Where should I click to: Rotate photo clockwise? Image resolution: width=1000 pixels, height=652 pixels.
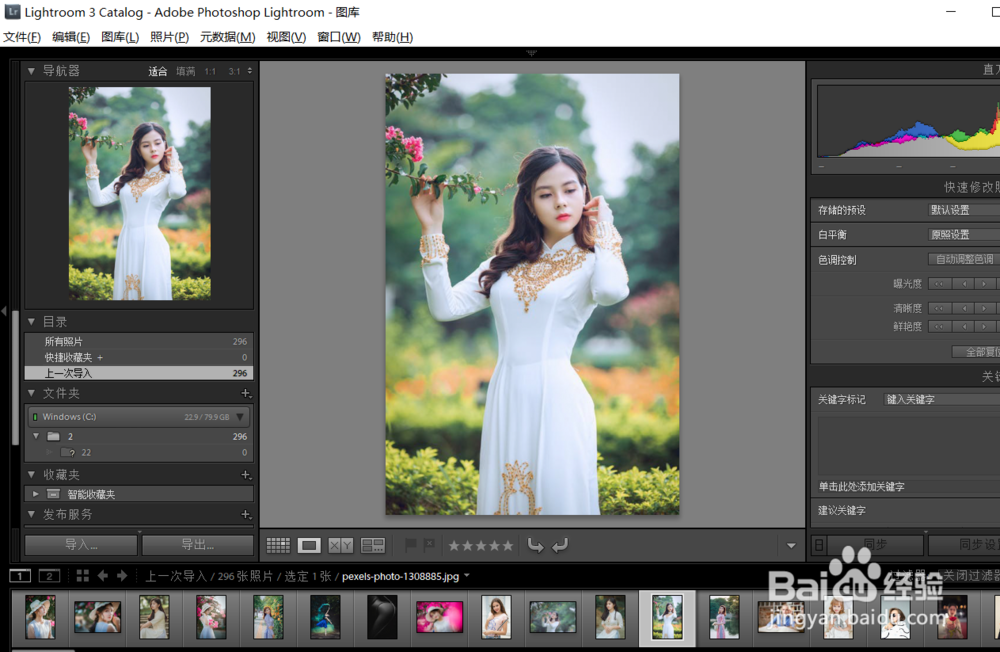pyautogui.click(x=560, y=545)
